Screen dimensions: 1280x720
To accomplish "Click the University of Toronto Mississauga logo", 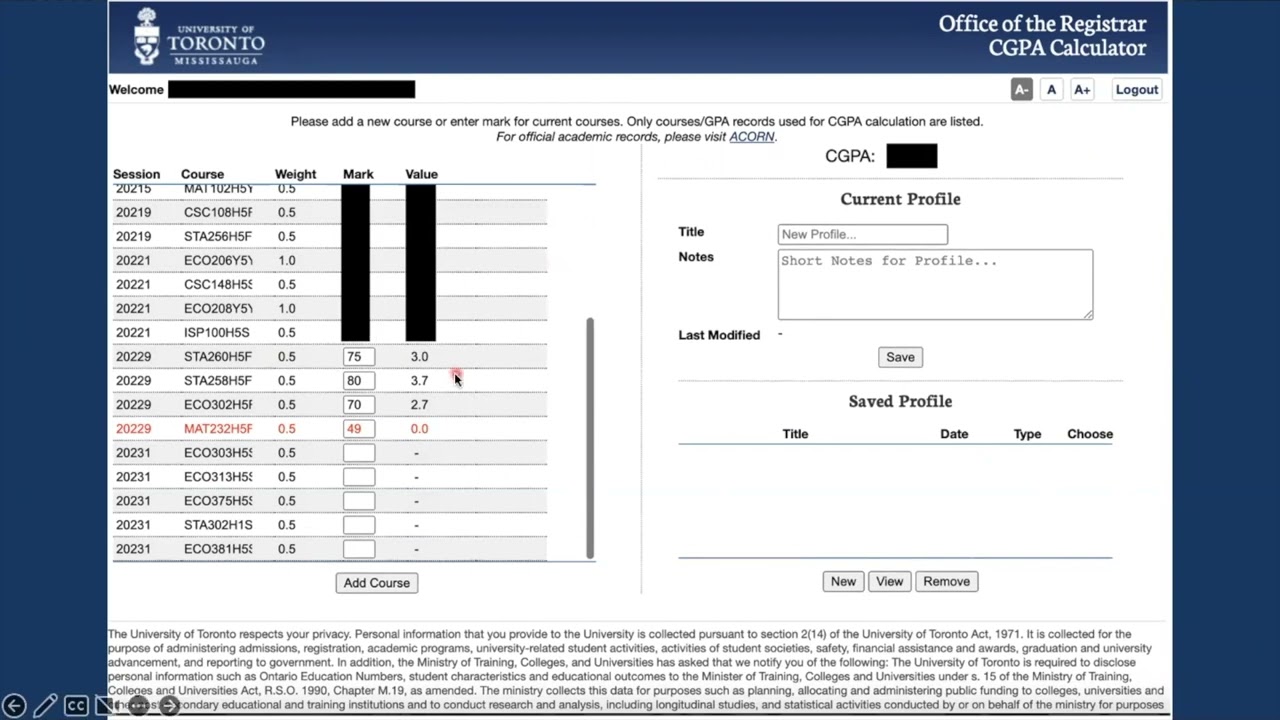I will [200, 37].
